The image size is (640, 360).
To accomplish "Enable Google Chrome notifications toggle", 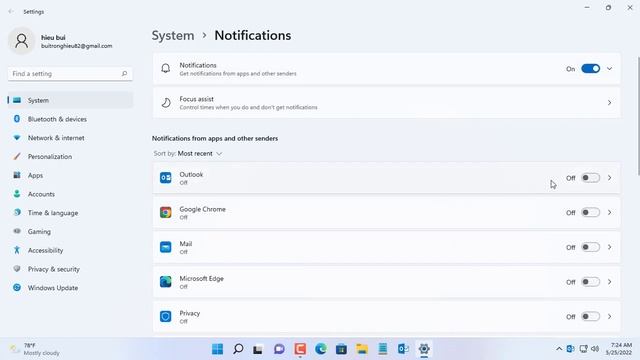I will [590, 213].
